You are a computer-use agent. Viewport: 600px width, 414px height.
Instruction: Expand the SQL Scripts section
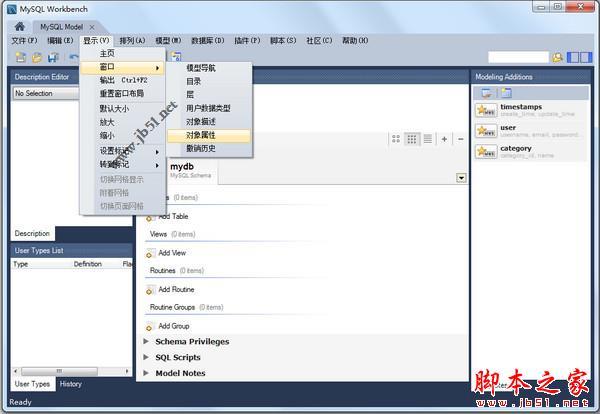click(146, 357)
